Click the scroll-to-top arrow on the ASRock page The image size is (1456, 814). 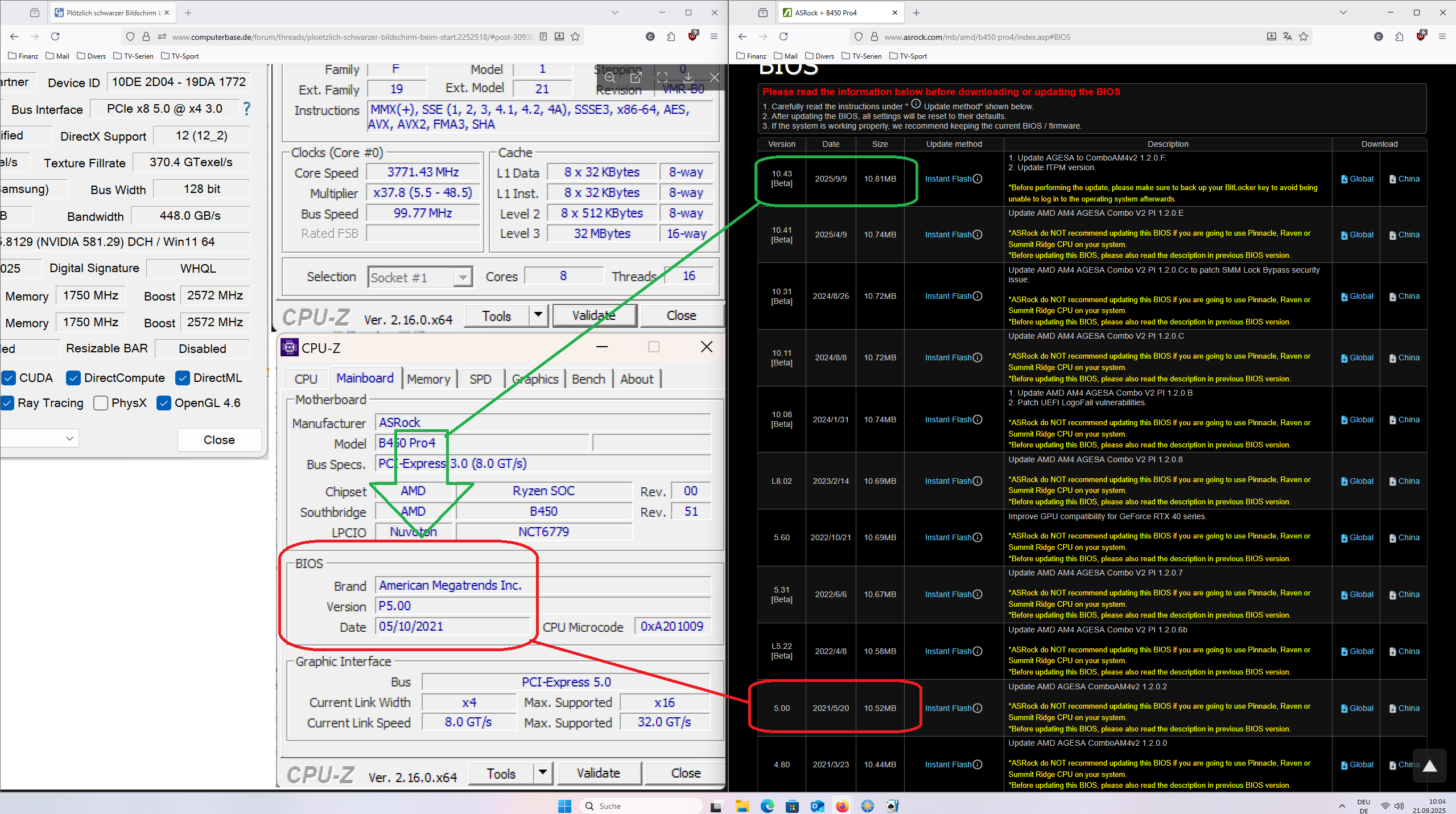click(1429, 766)
